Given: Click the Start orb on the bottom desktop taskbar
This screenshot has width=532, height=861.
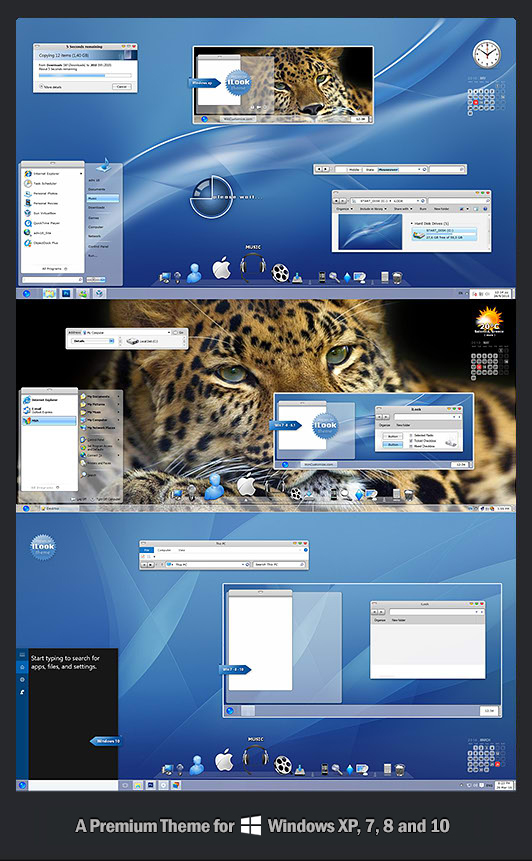Looking at the screenshot, I should (x=22, y=785).
